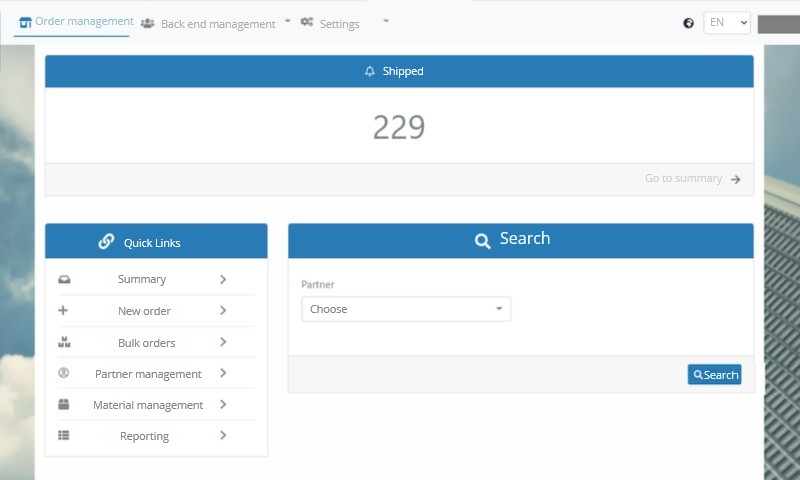Click the Material management box icon
The image size is (800, 480).
pos(63,404)
